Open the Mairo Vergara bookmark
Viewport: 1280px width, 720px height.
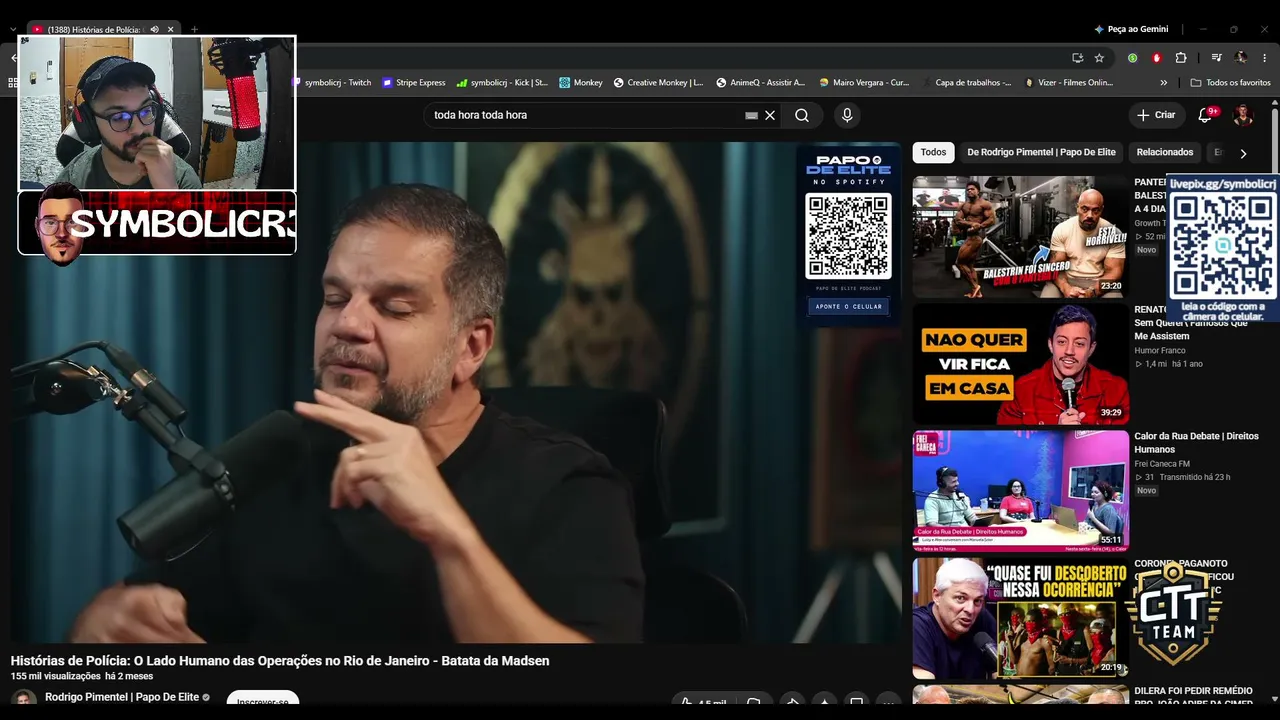point(865,83)
